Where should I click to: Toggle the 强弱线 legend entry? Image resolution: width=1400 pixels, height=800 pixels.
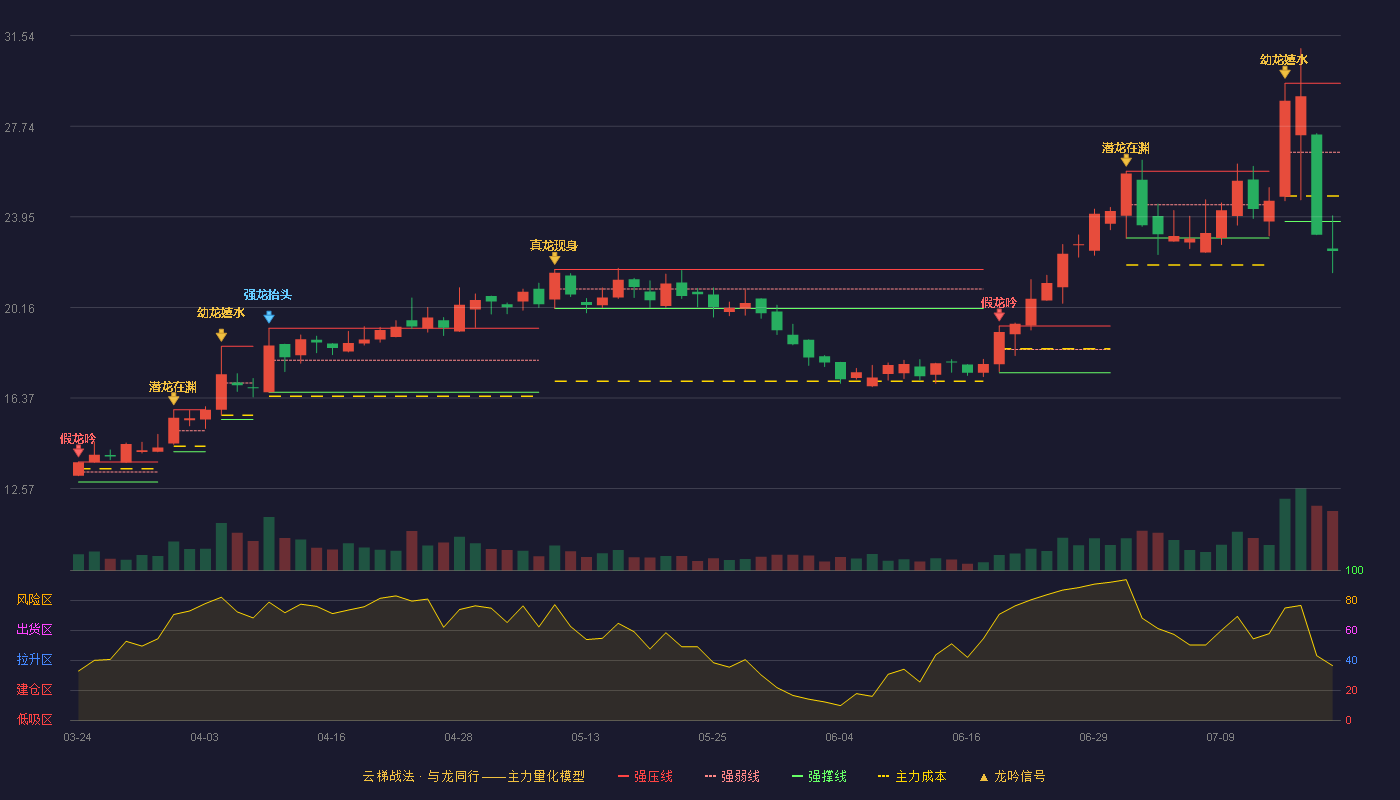[732, 776]
